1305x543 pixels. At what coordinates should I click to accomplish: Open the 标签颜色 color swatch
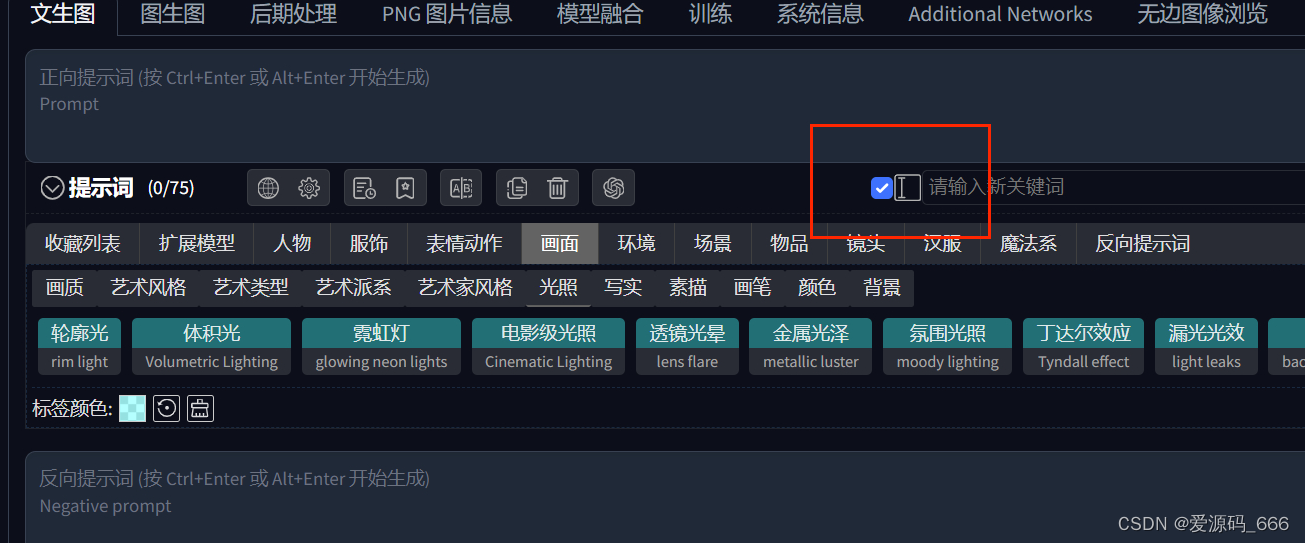[132, 408]
